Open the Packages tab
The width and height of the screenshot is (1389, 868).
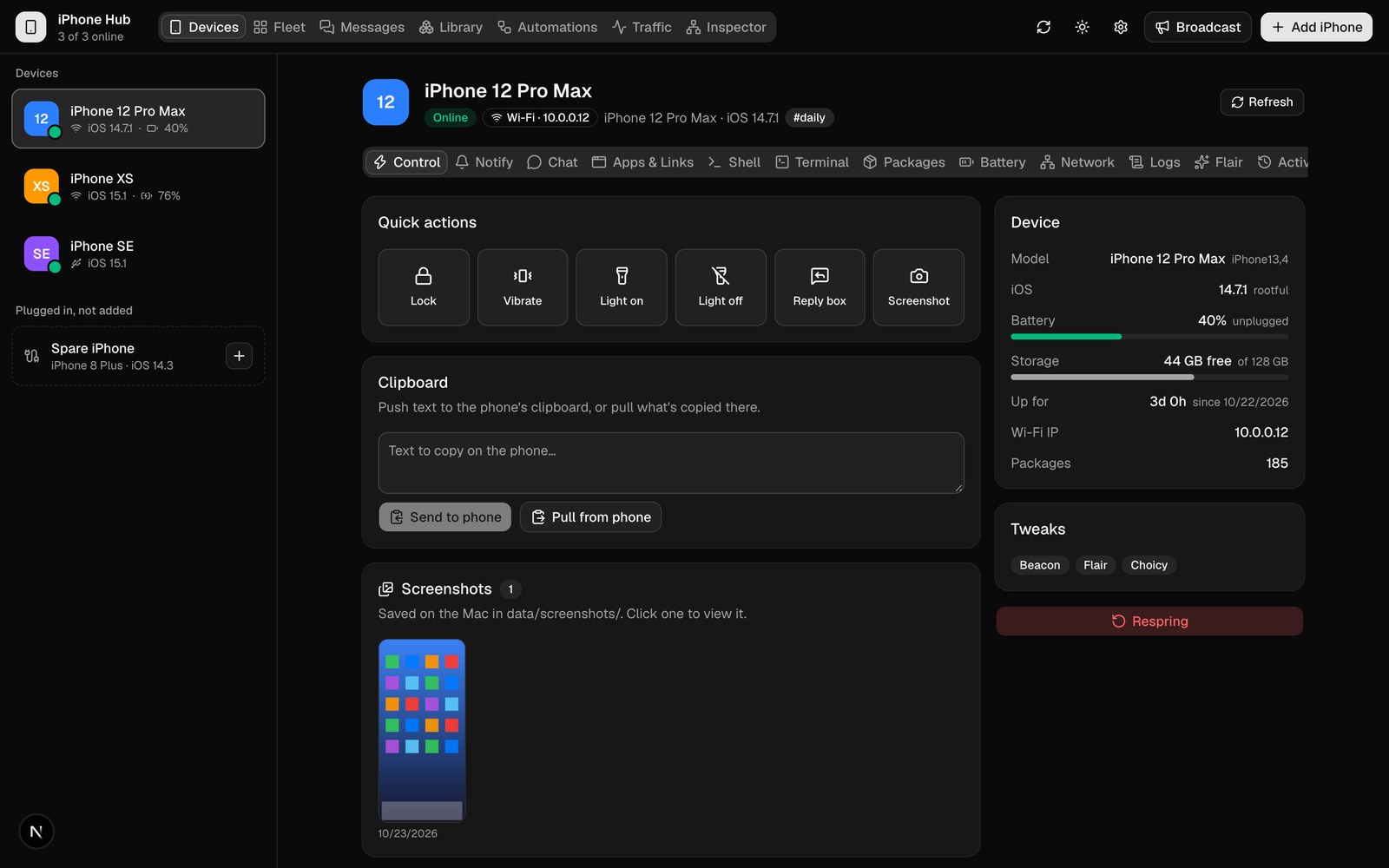tap(905, 162)
